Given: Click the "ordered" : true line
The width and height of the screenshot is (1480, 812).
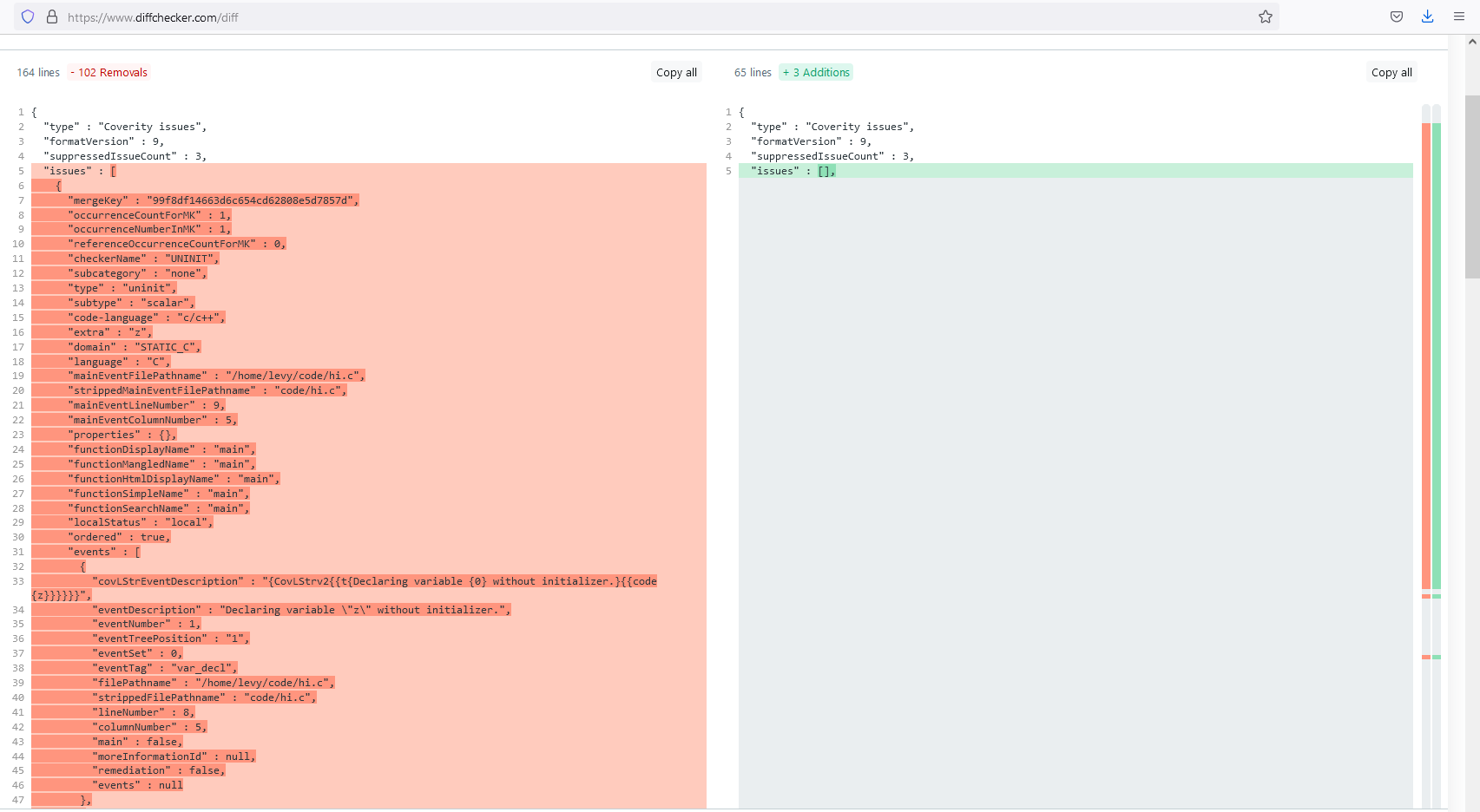Looking at the screenshot, I should (119, 537).
